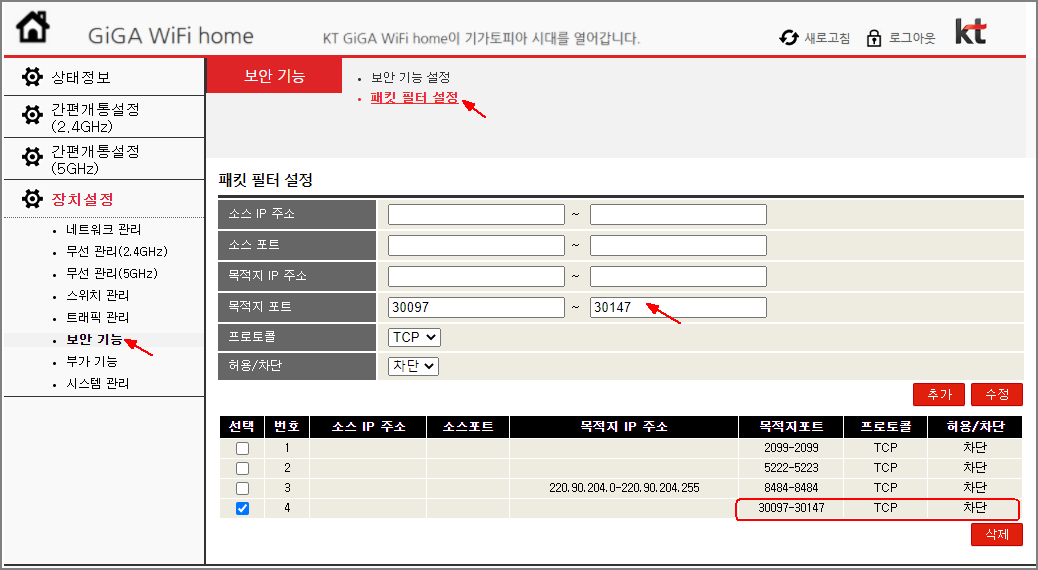Click the padlock icon beside 로그아웃
This screenshot has height=570, width=1038.
pyautogui.click(x=874, y=38)
